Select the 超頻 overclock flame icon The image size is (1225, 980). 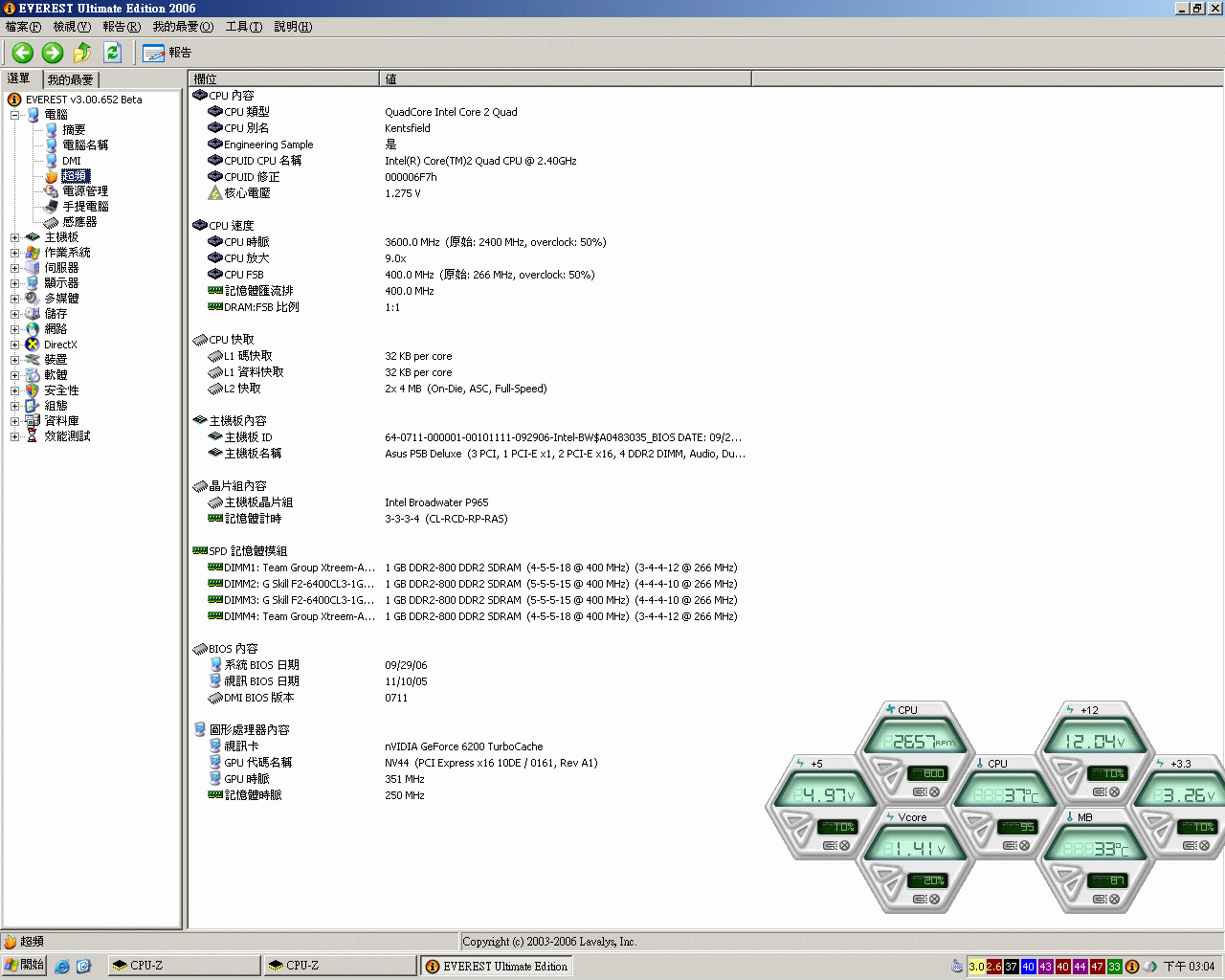coord(52,176)
